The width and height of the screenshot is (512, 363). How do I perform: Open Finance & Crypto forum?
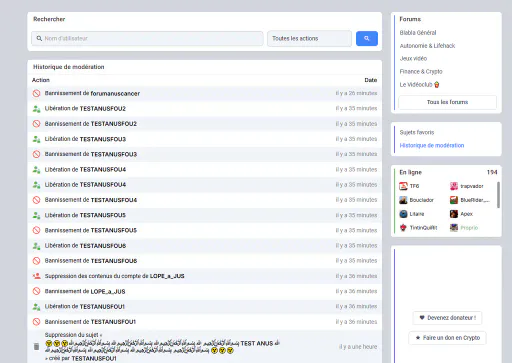pos(421,71)
